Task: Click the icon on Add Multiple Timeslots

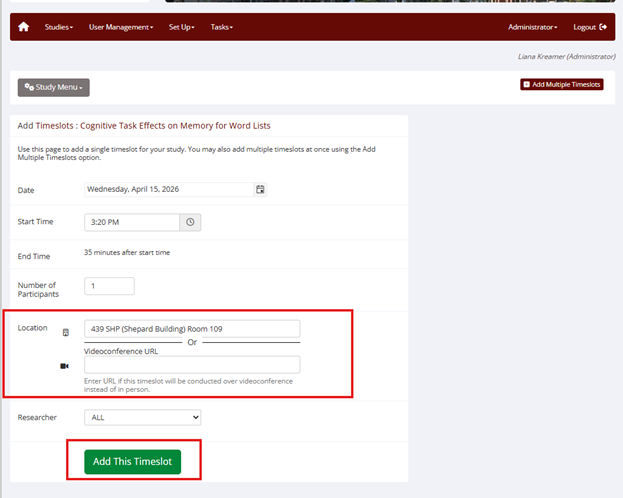Action: pyautogui.click(x=527, y=85)
